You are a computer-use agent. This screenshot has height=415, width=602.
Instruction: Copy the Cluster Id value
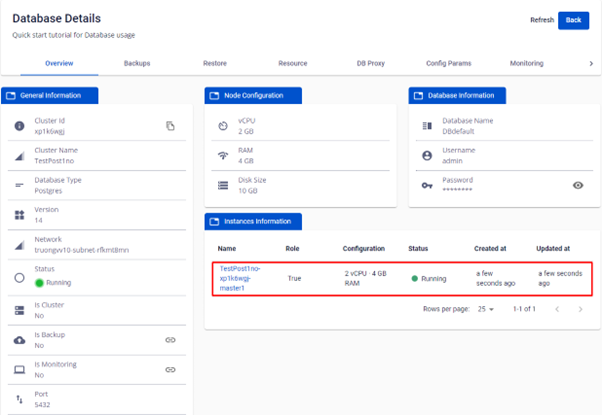(170, 126)
